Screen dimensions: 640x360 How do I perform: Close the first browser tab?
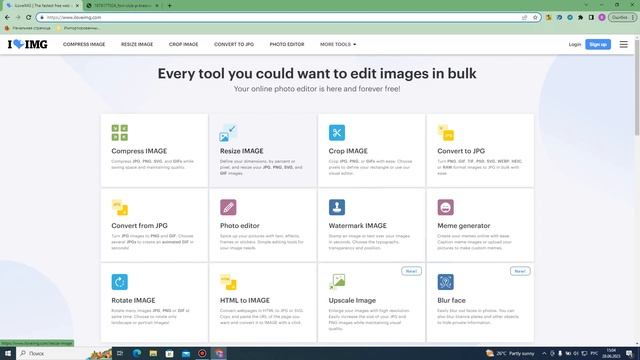77,6
